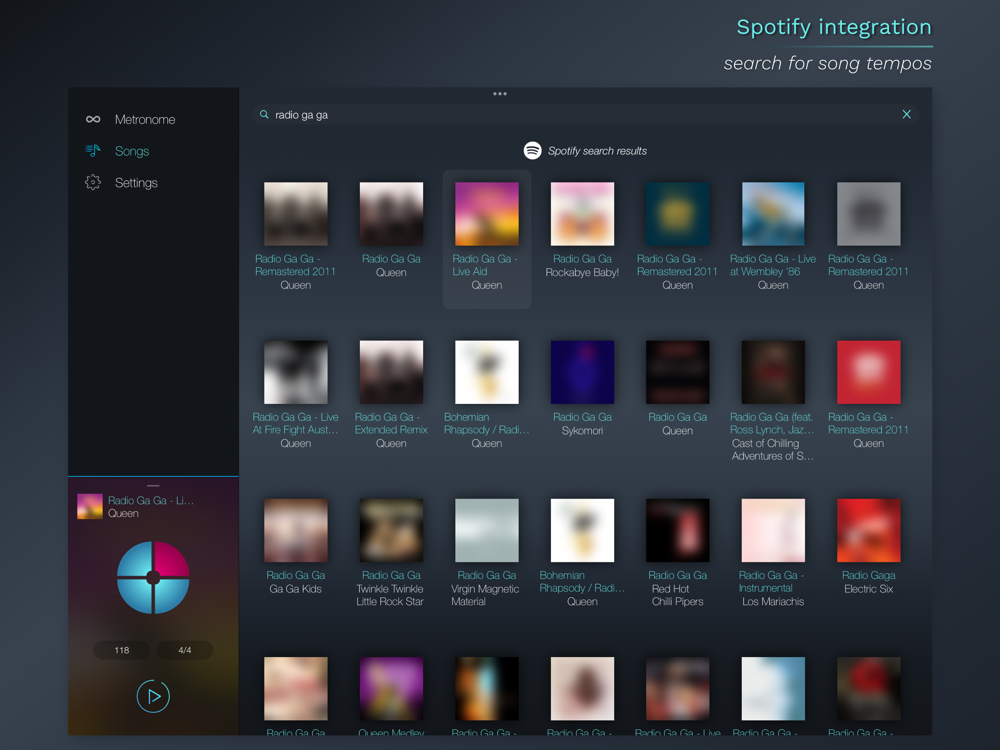Select the Sykomori album cover

[582, 372]
